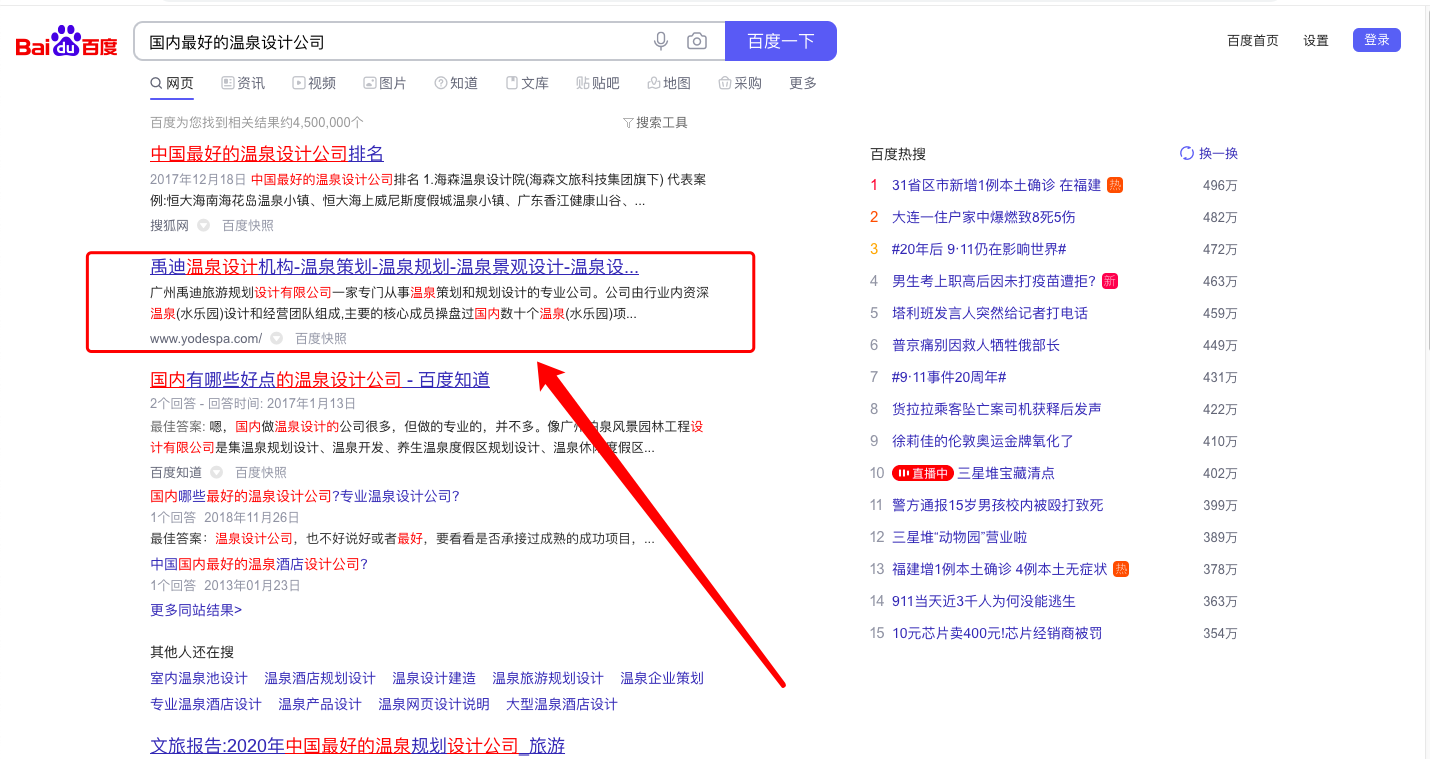Open hot search #20年后 9·11仍在影响世界#
1430x759 pixels.
pyautogui.click(x=979, y=249)
